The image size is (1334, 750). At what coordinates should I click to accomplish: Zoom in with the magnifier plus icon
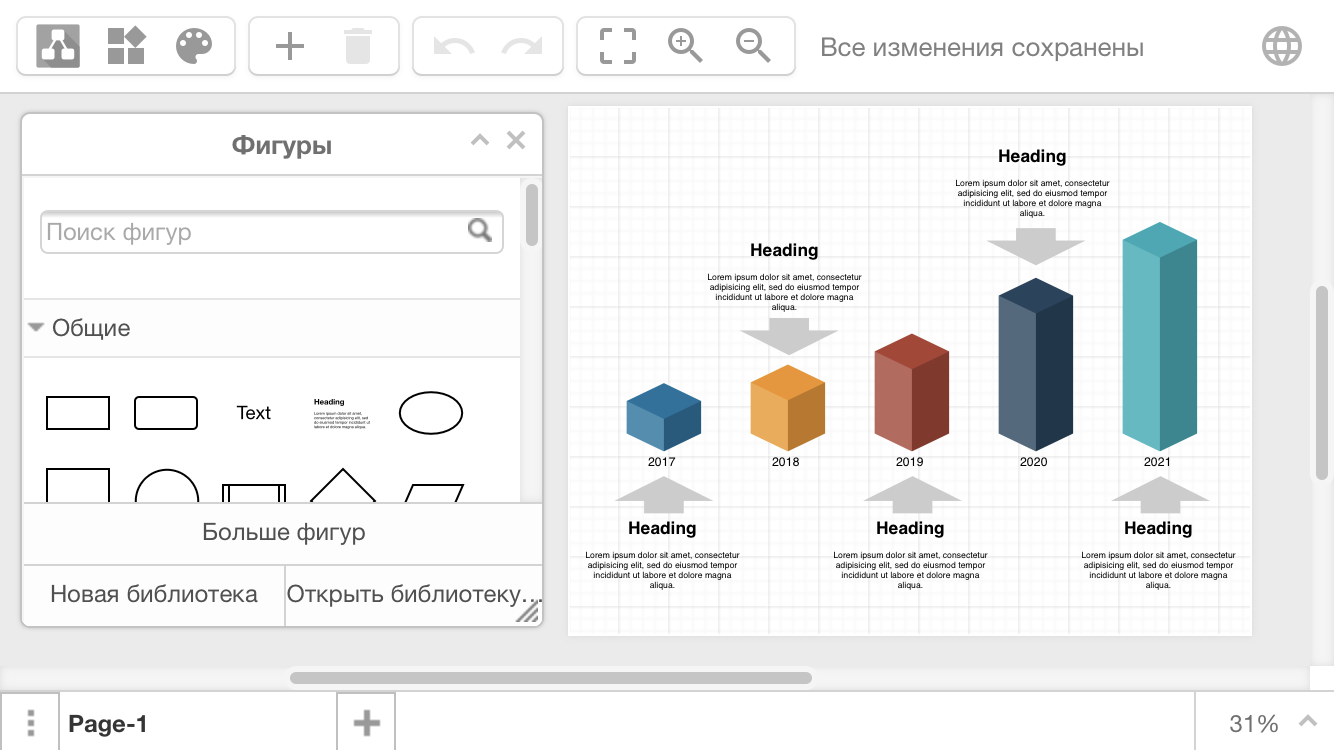click(x=685, y=46)
